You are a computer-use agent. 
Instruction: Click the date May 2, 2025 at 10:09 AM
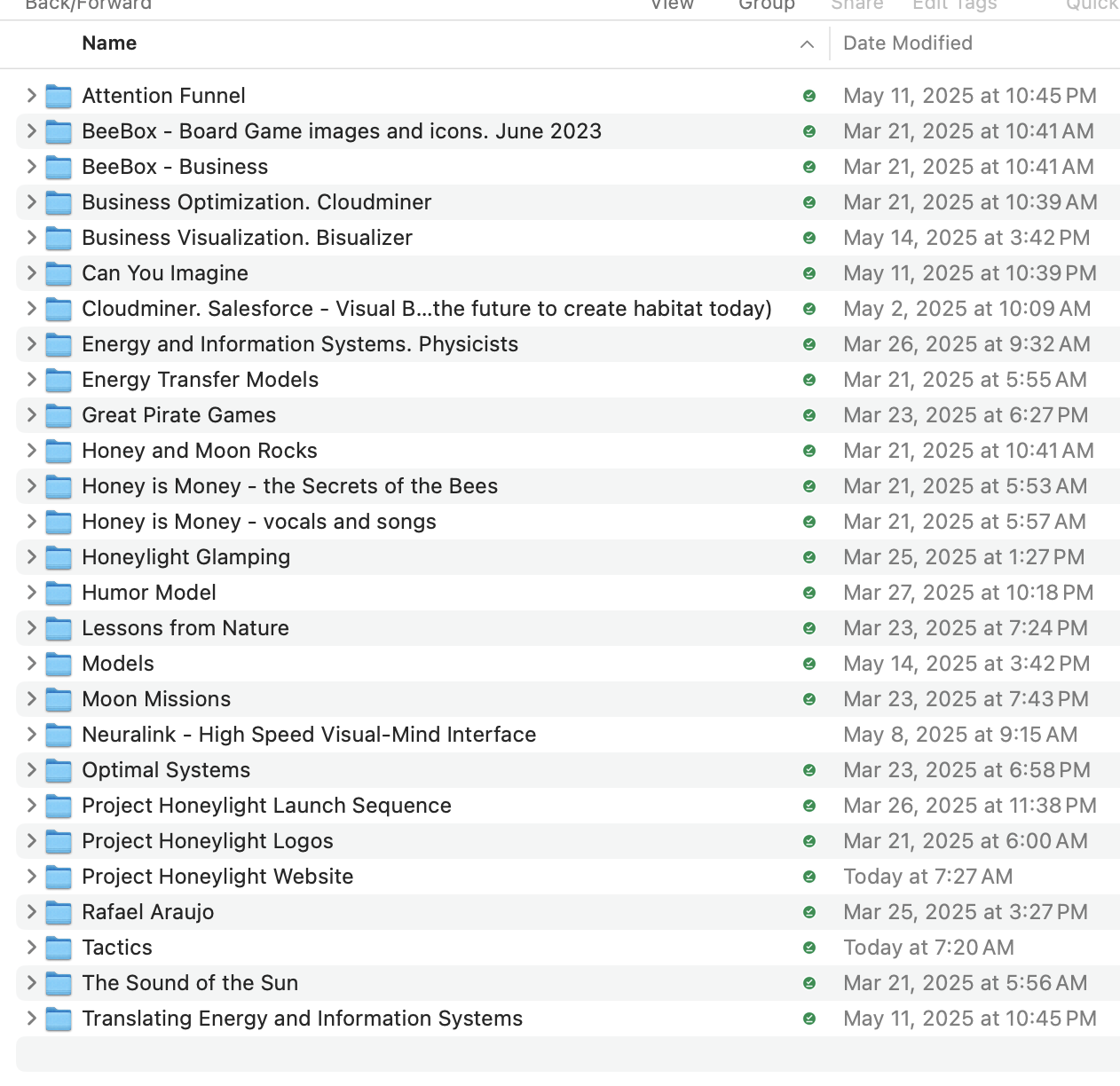coord(967,309)
